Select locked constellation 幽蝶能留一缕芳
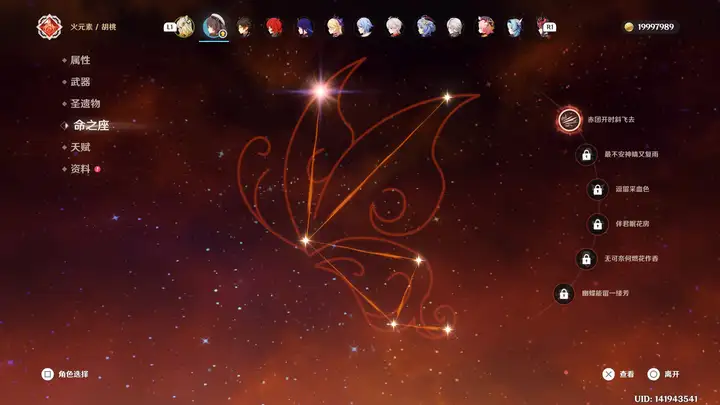Screen dimensions: 720x405 564,294
